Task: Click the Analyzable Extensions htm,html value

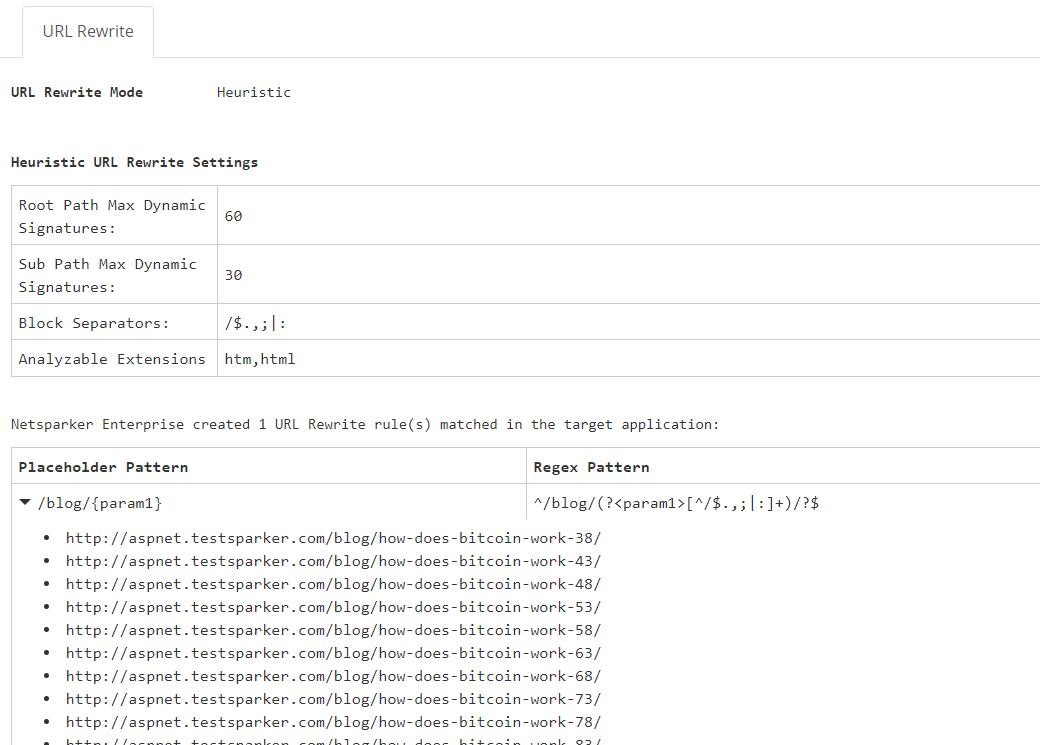Action: coord(259,358)
